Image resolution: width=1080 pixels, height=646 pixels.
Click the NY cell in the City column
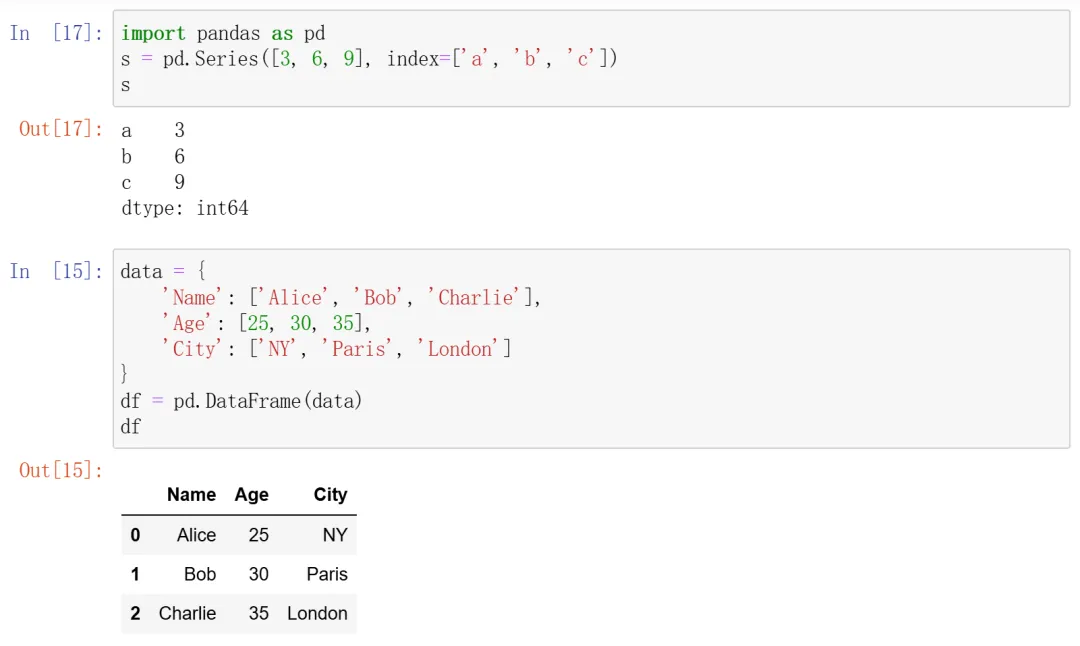[x=335, y=535]
